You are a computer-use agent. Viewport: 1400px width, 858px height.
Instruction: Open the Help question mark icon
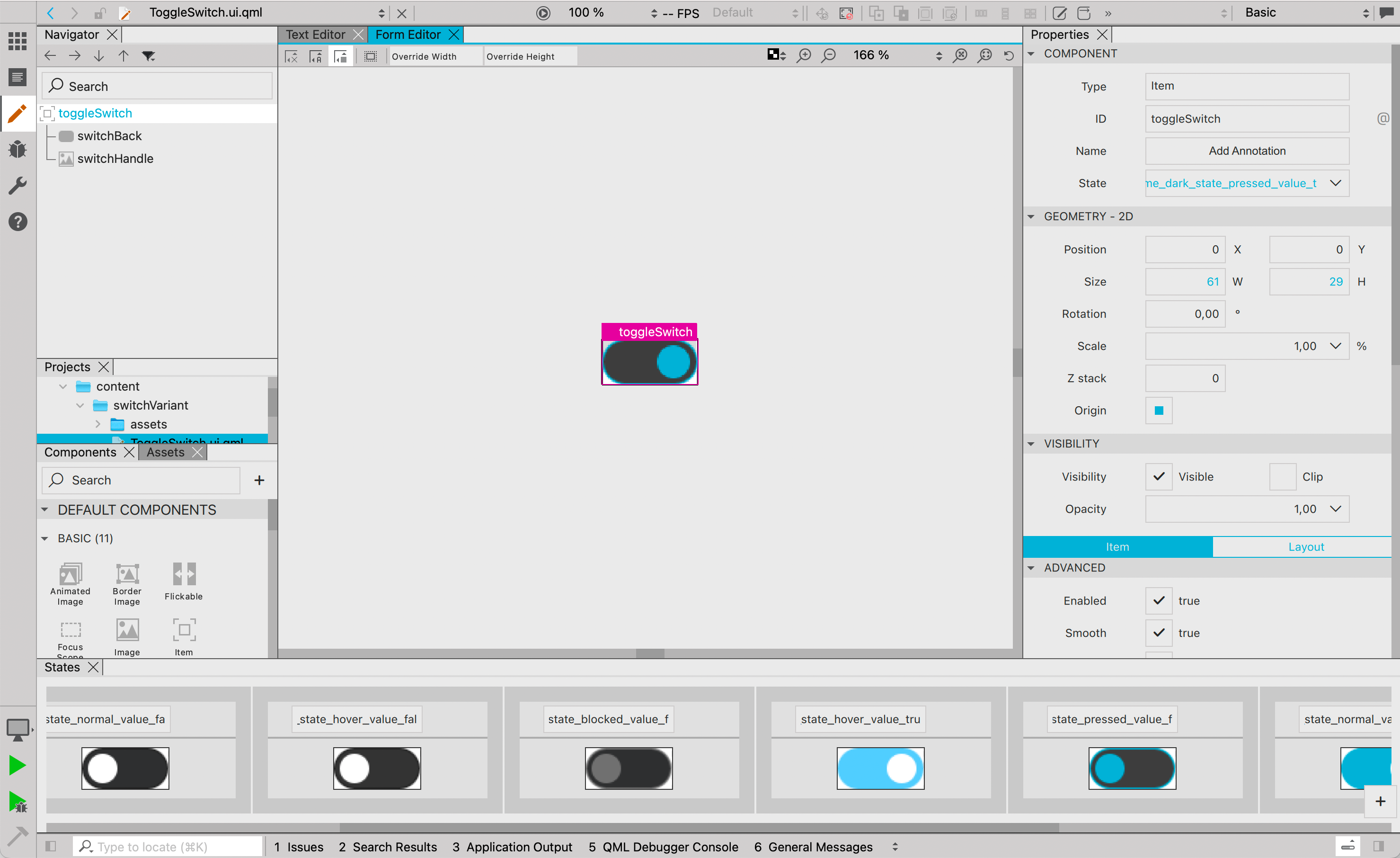coord(18,222)
